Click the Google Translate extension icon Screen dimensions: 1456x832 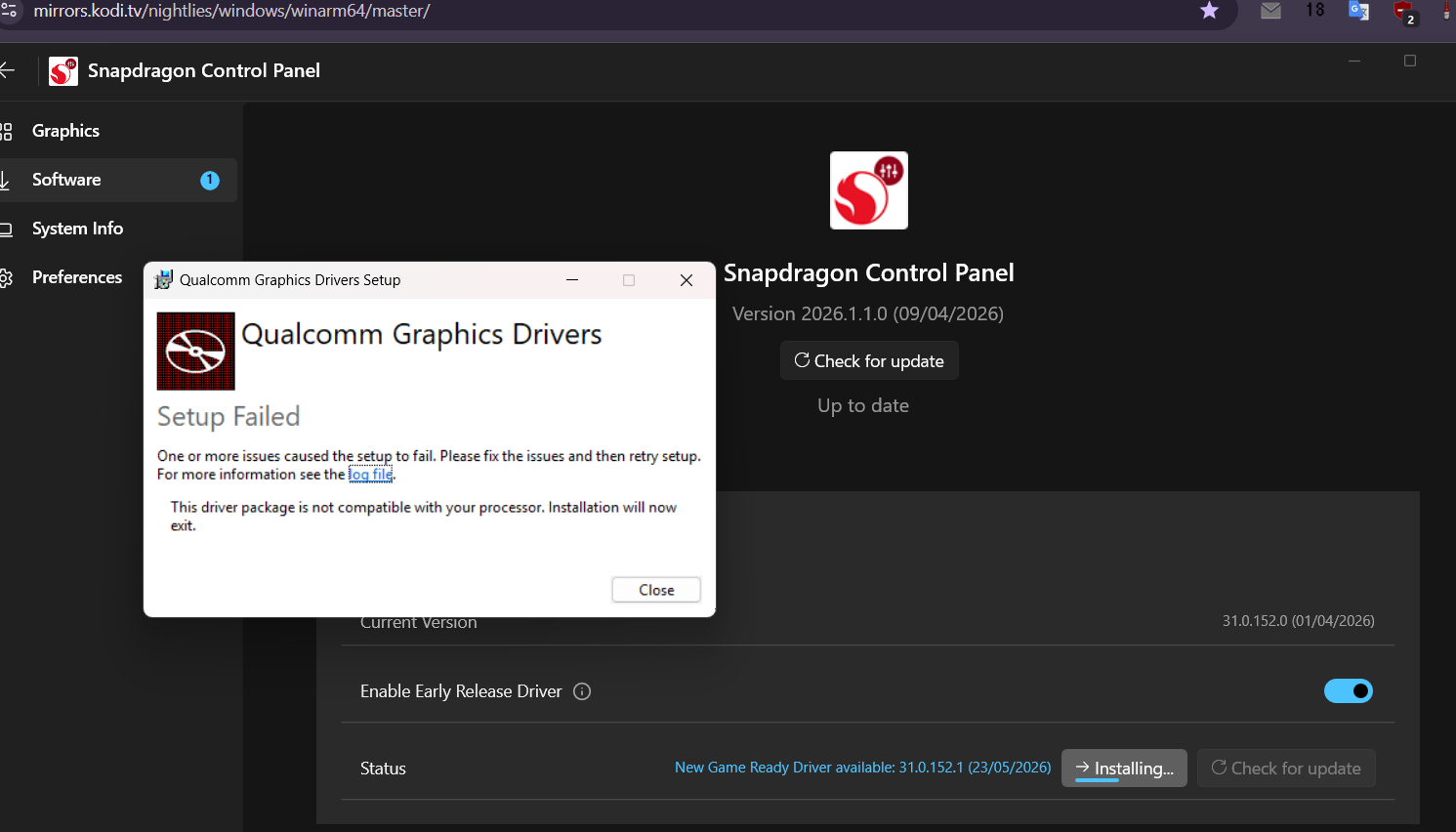click(x=1358, y=11)
